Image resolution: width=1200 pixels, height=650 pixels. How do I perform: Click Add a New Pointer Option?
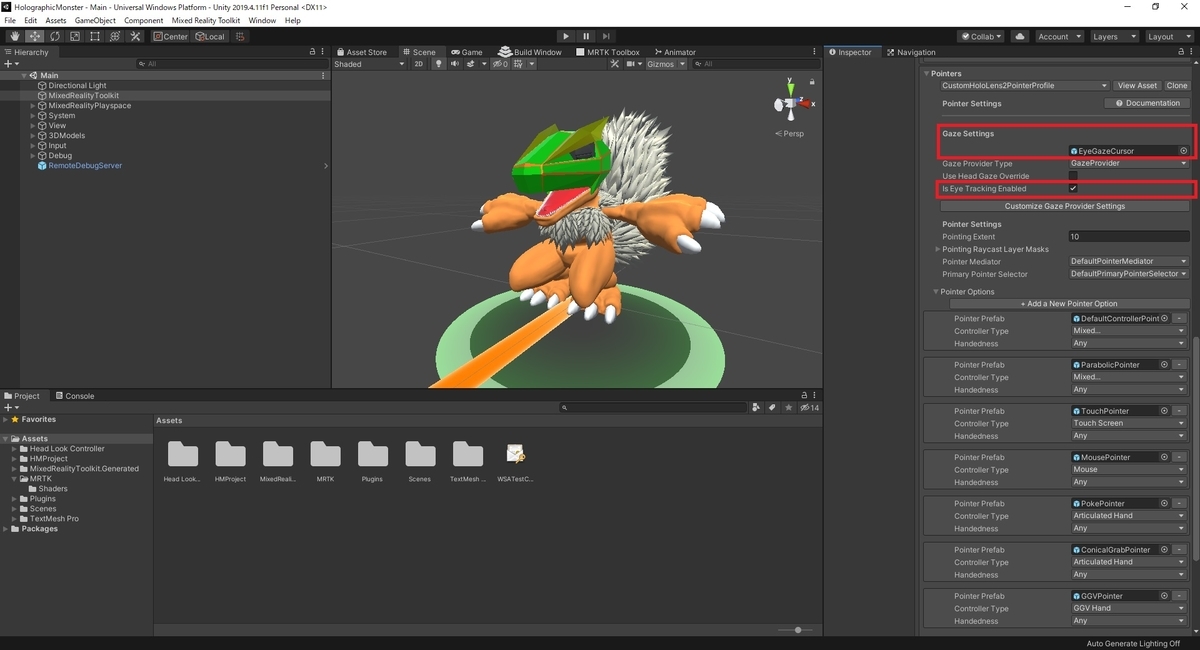pyautogui.click(x=1069, y=304)
